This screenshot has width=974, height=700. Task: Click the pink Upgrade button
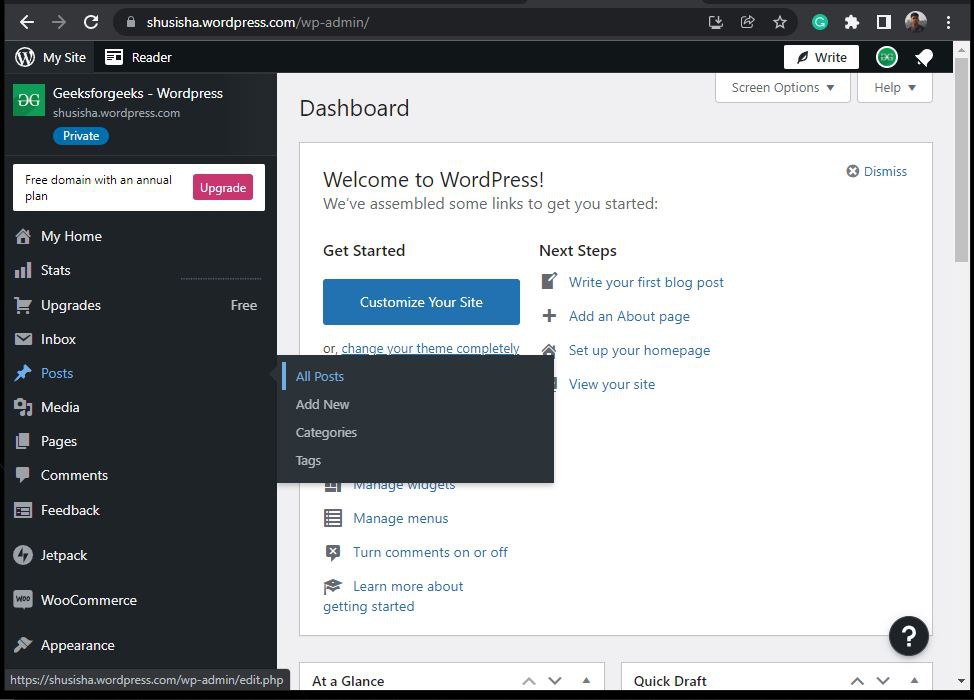(x=223, y=188)
